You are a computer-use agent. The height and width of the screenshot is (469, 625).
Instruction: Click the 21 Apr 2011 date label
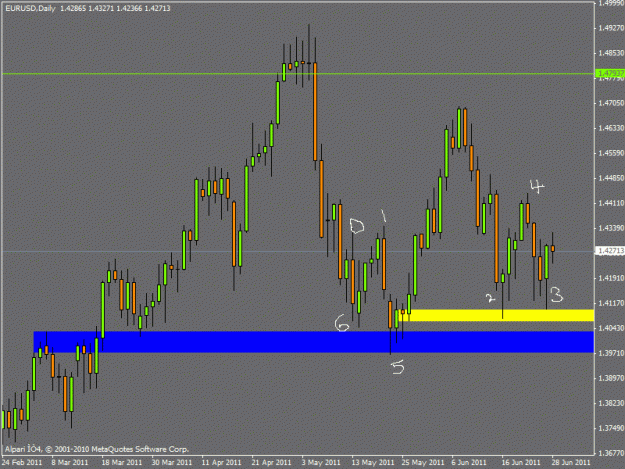271,463
